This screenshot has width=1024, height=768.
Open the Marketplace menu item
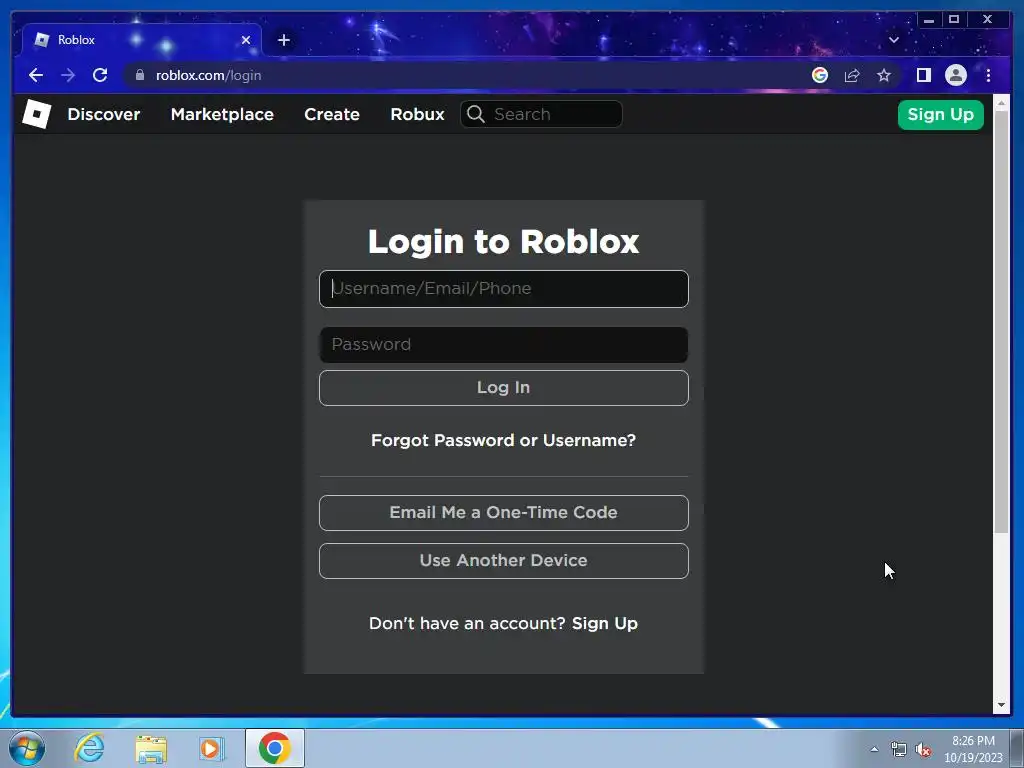coord(222,114)
